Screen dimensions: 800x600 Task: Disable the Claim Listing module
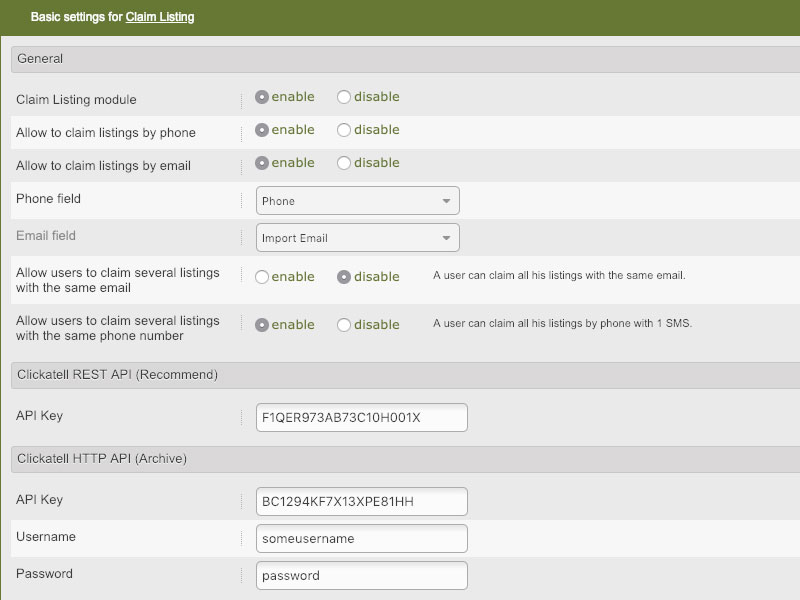coord(345,98)
